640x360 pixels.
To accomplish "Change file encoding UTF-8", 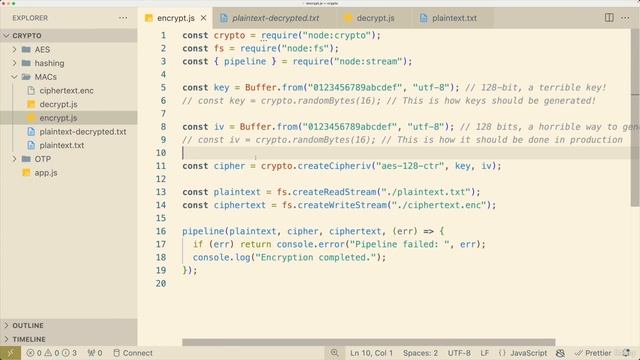I will 459,353.
